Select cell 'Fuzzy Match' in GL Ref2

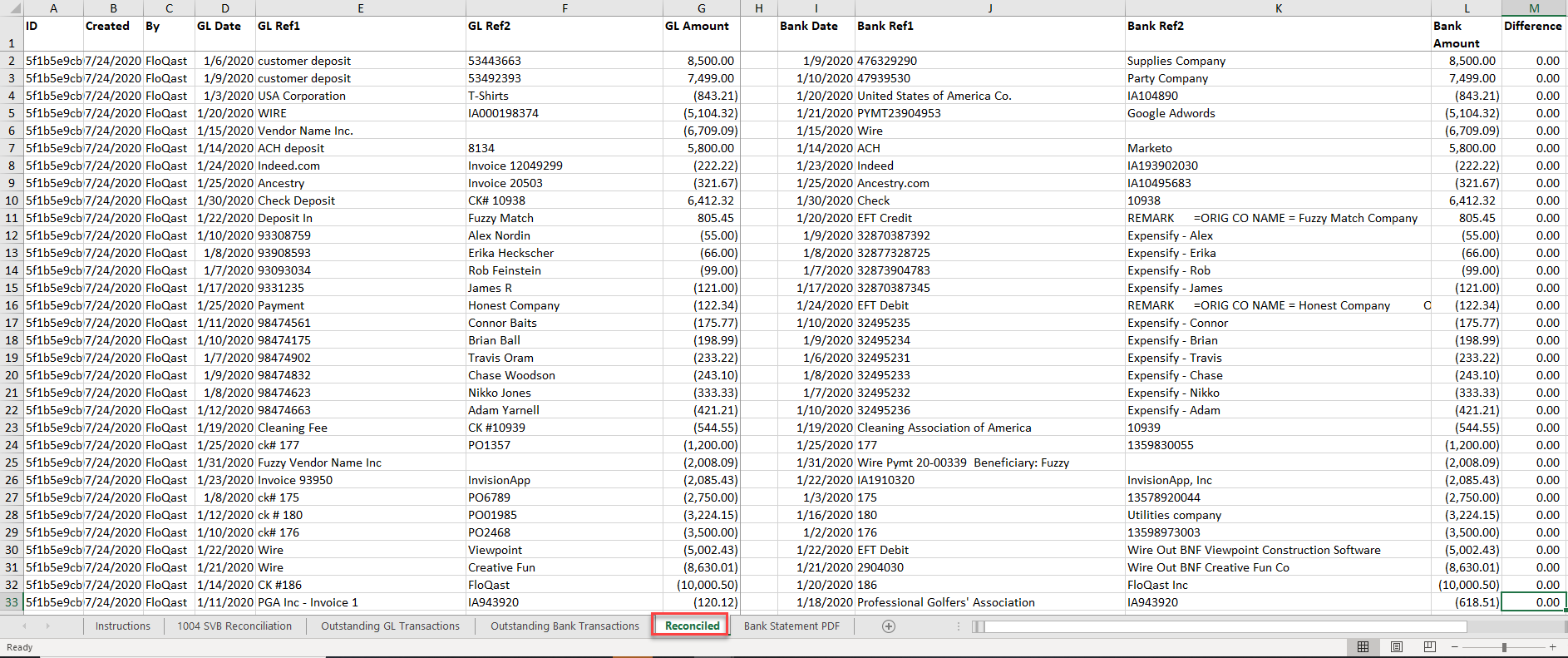[x=565, y=218]
